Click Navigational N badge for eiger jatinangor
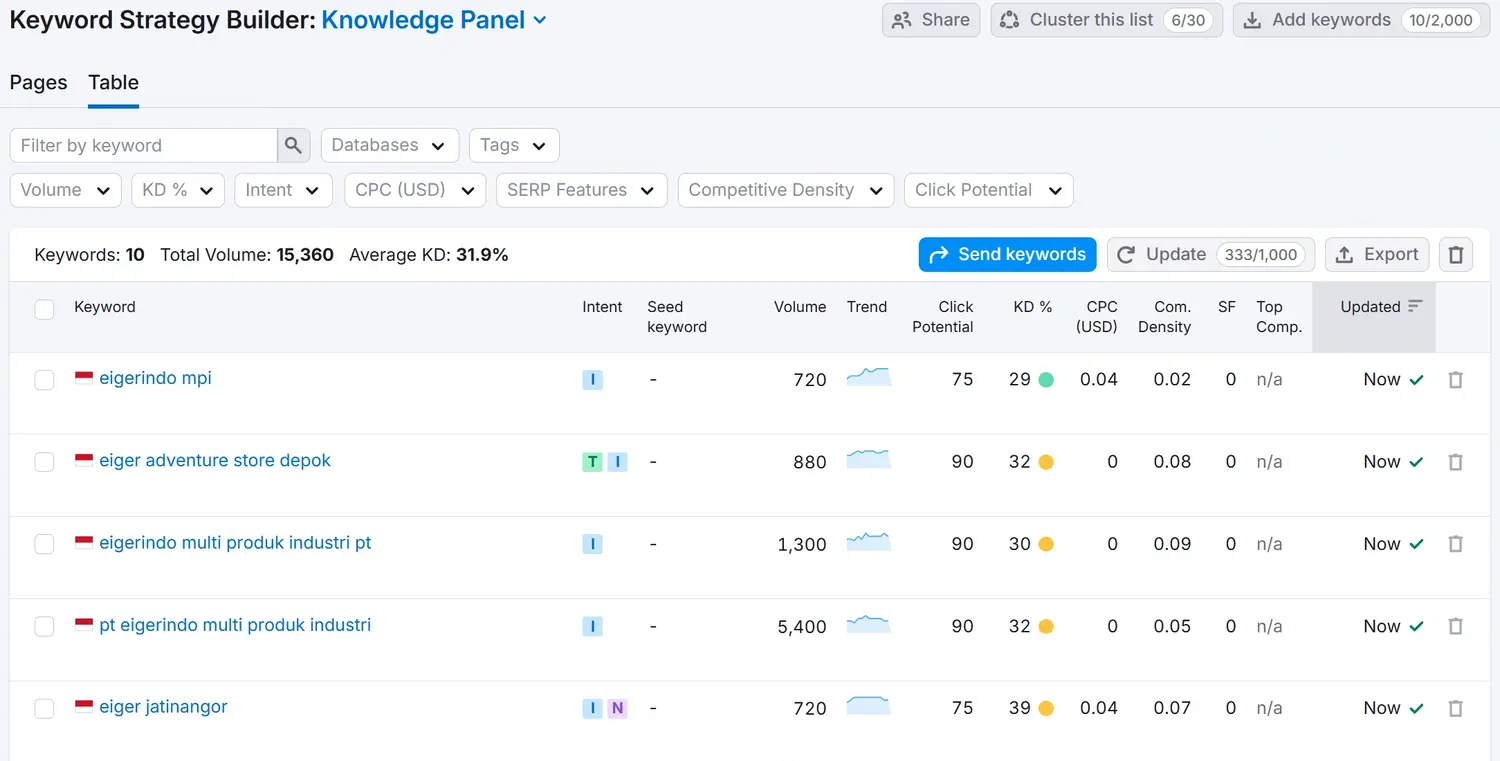This screenshot has width=1500, height=761. click(x=618, y=708)
